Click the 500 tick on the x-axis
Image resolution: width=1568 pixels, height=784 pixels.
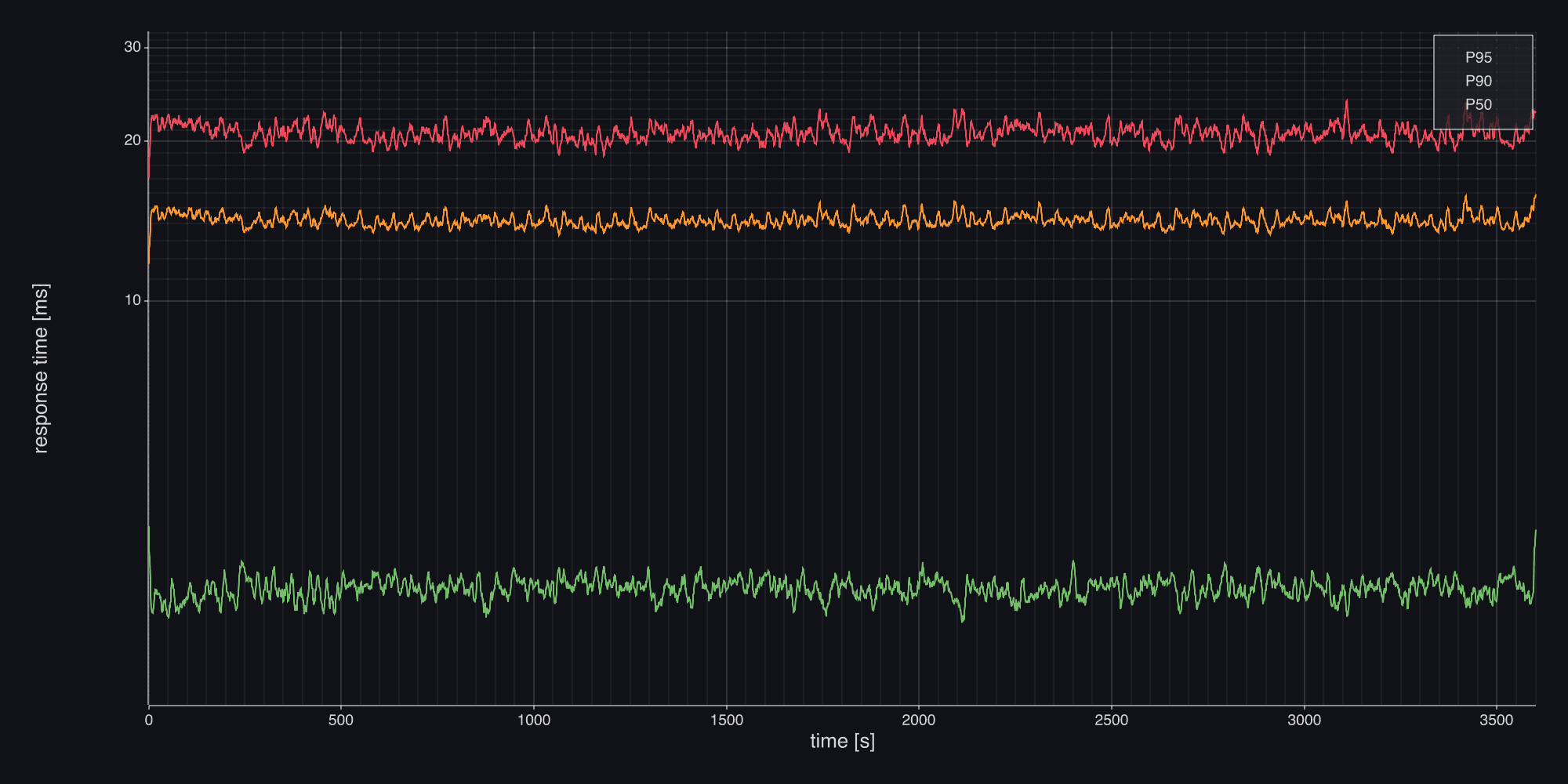coord(341,720)
